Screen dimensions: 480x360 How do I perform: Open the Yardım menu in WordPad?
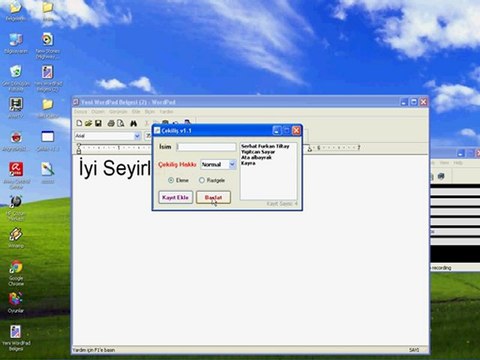tap(166, 112)
